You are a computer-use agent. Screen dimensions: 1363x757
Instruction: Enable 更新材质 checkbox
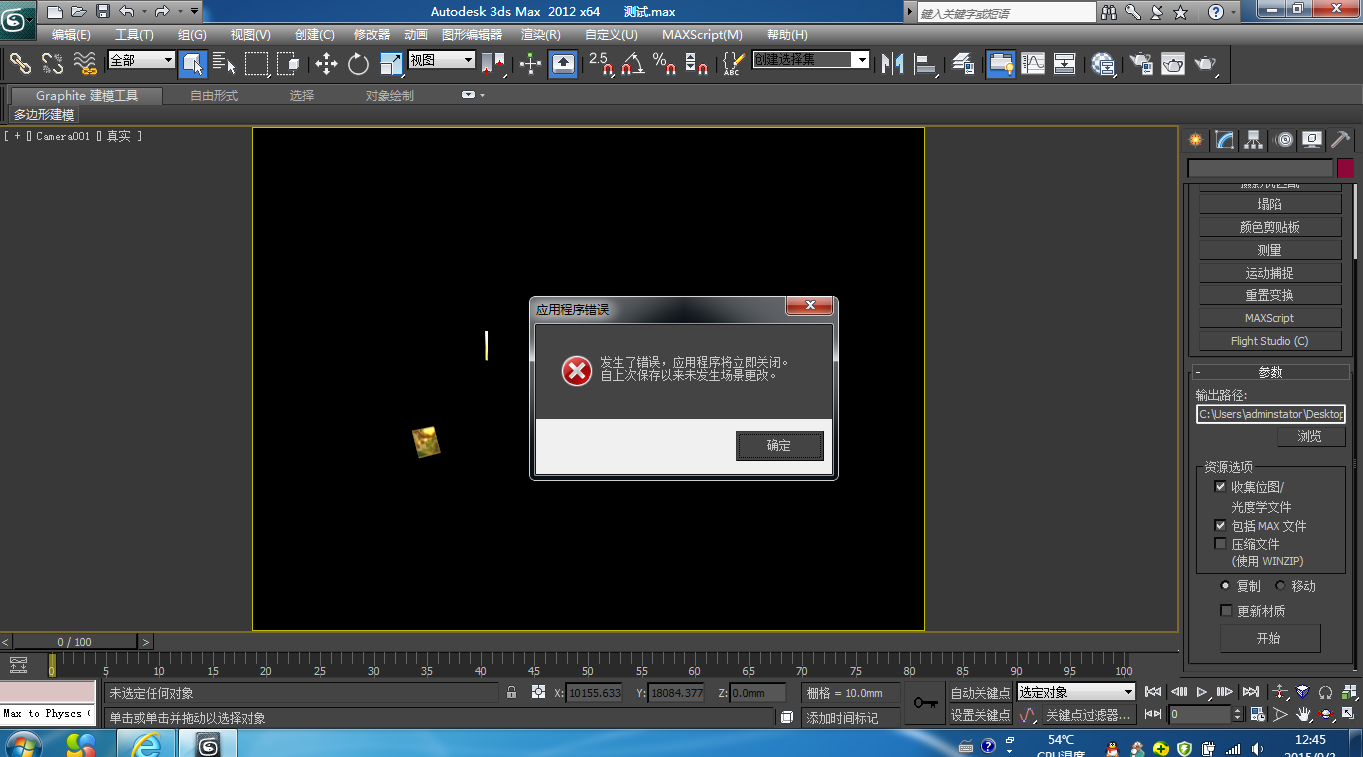pyautogui.click(x=1226, y=610)
